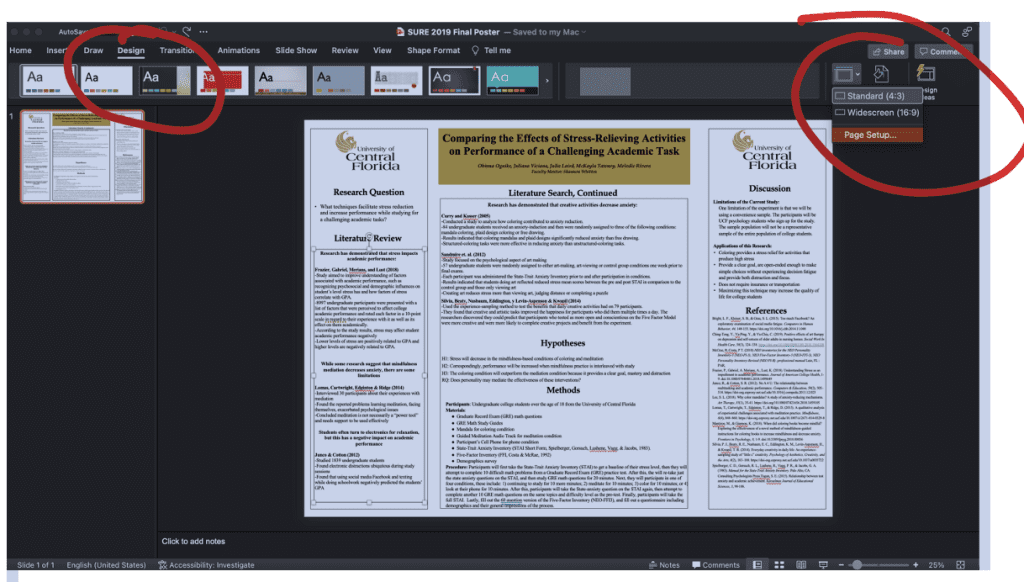Select the Research Question heading
Image resolution: width=1024 pixels, height=582 pixels.
[368, 192]
